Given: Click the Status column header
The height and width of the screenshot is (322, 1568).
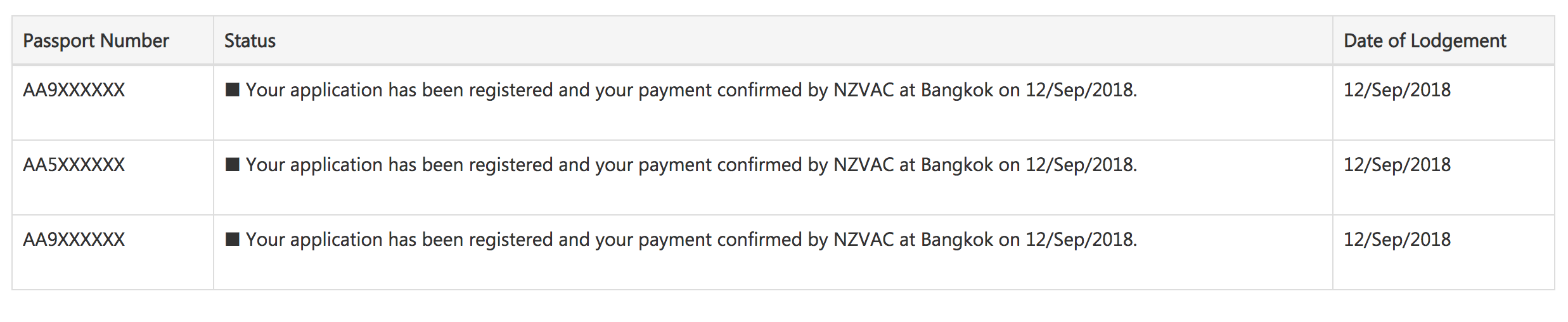Looking at the screenshot, I should coord(250,41).
